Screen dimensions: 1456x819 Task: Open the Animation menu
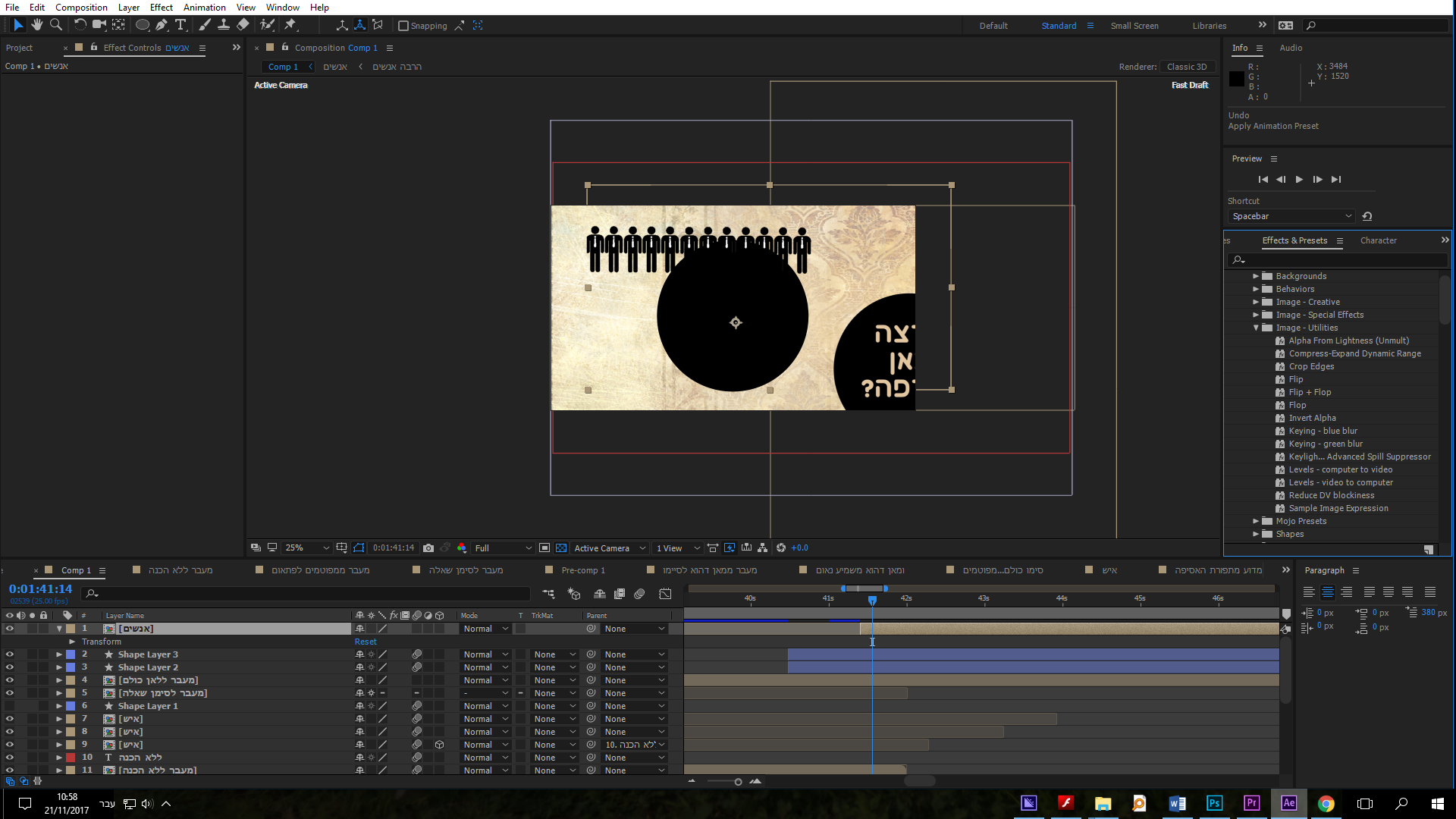click(x=204, y=8)
